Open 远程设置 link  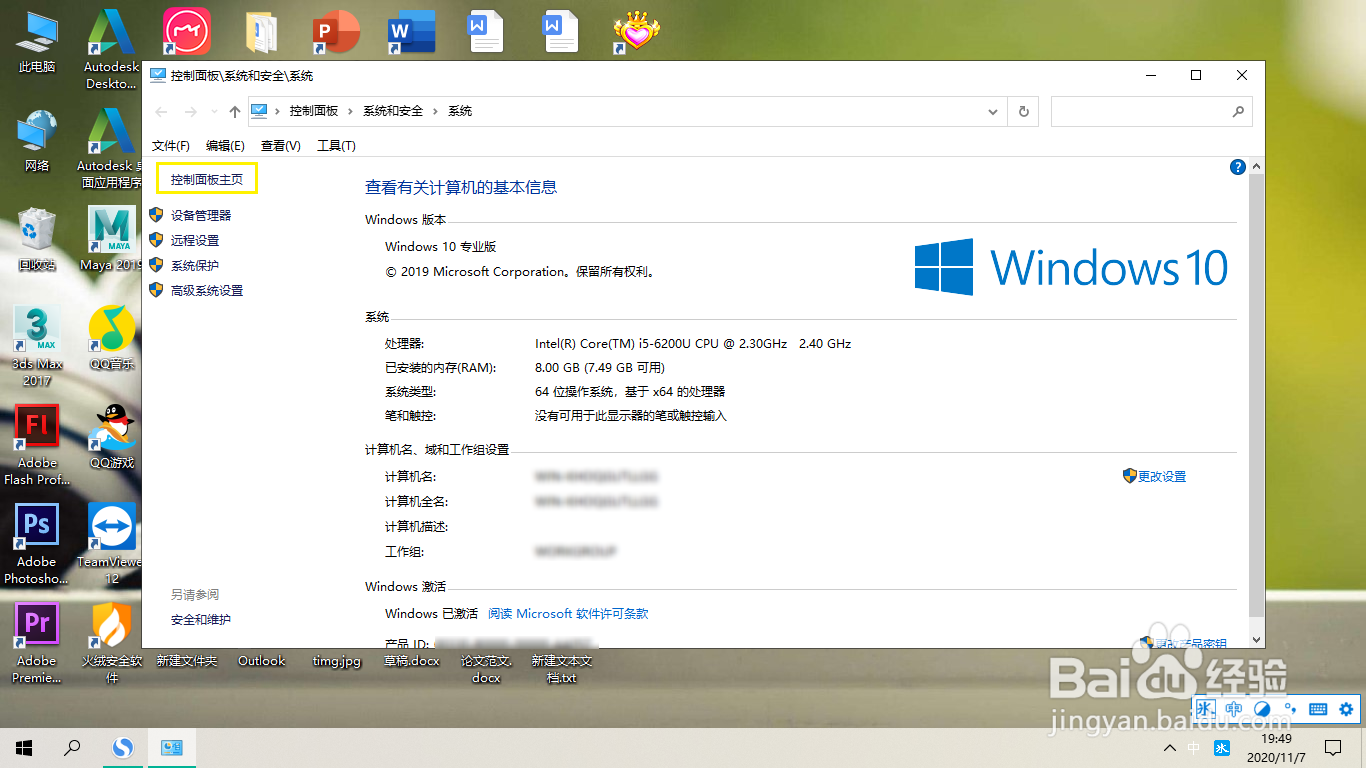click(194, 240)
